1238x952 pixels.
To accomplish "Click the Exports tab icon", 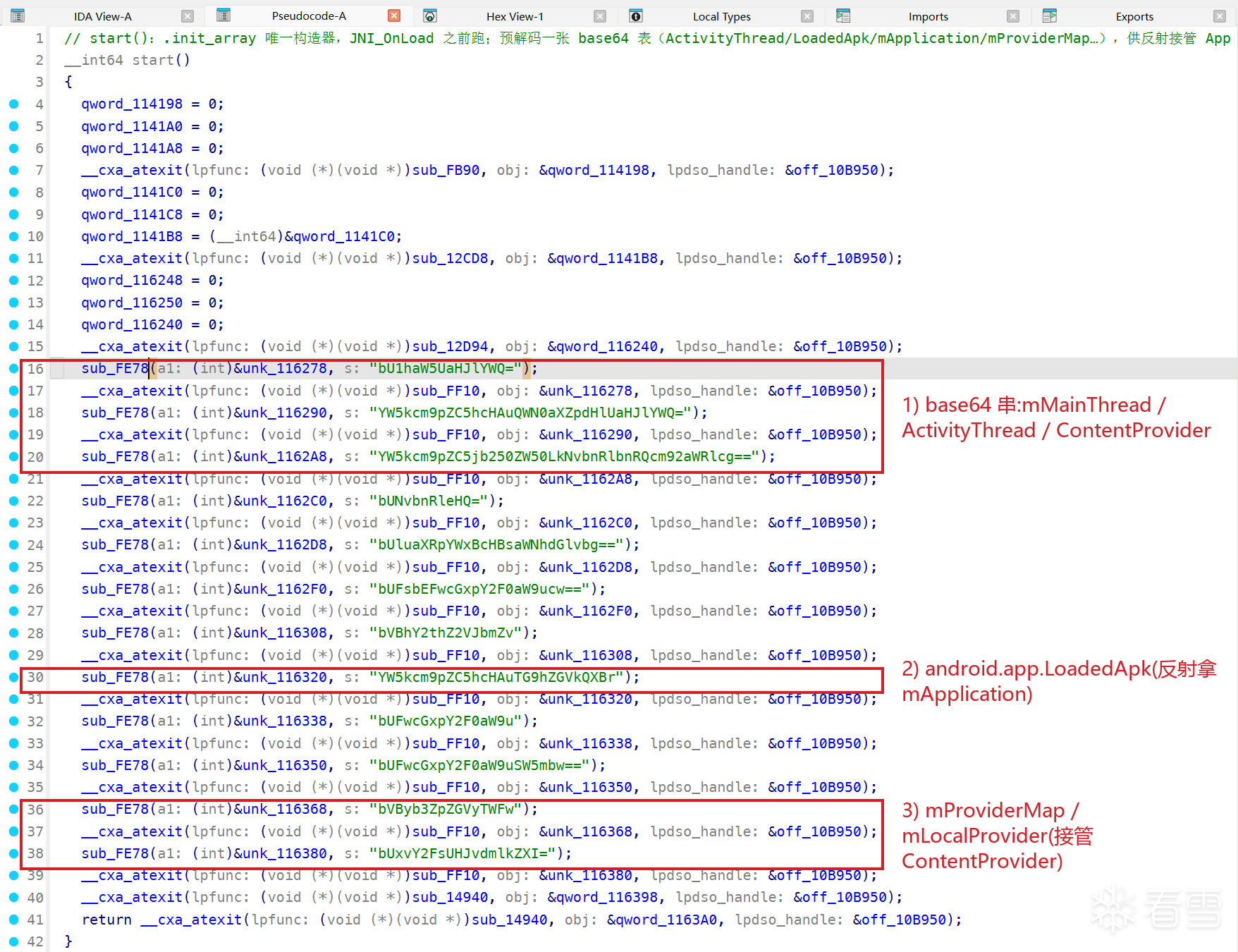I will (1050, 16).
